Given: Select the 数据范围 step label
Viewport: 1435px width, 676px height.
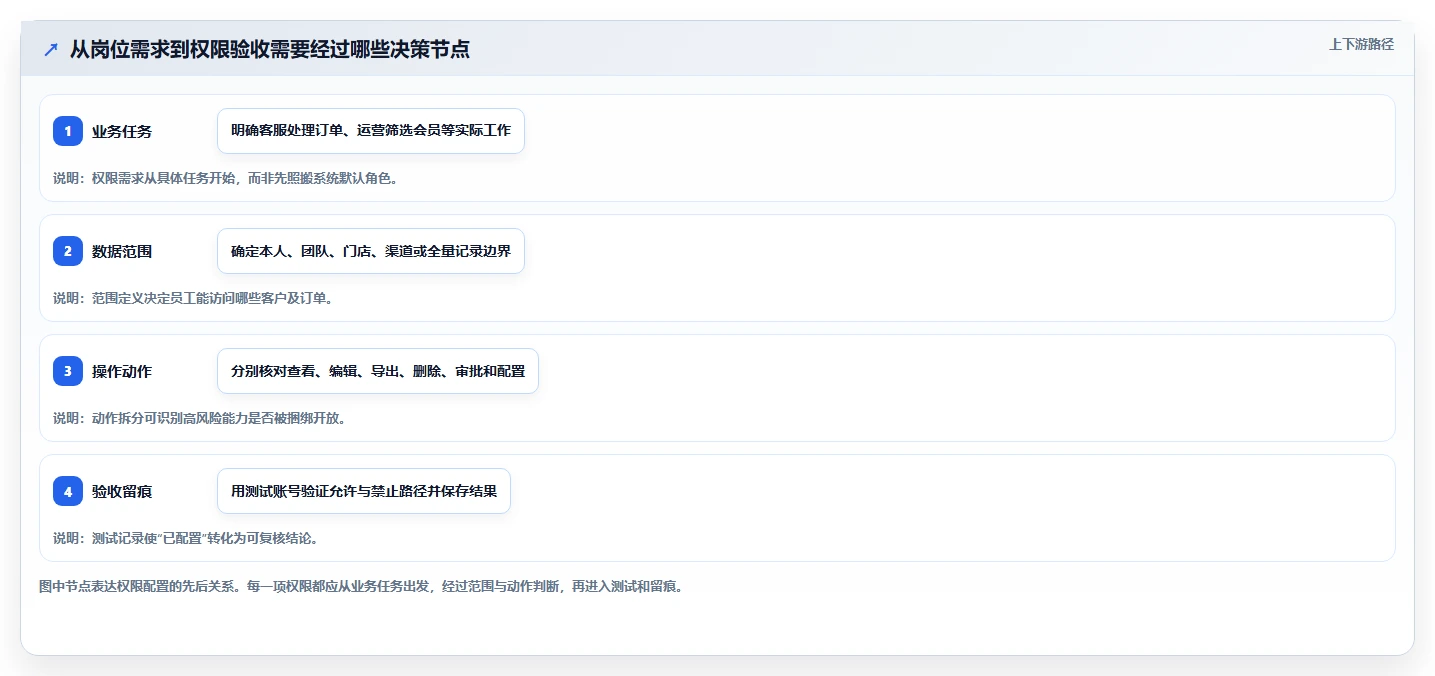Looking at the screenshot, I should (x=122, y=251).
